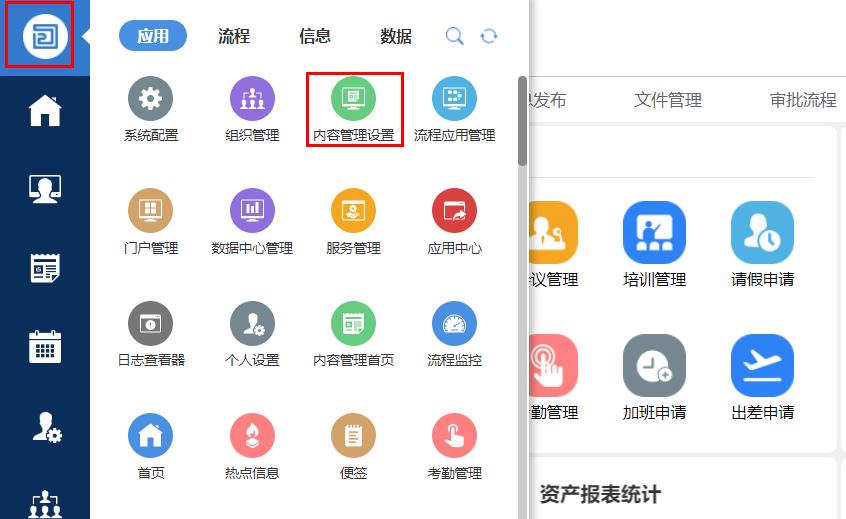The image size is (846, 519).
Task: Click the home icon in left sidebar
Action: click(x=45, y=110)
